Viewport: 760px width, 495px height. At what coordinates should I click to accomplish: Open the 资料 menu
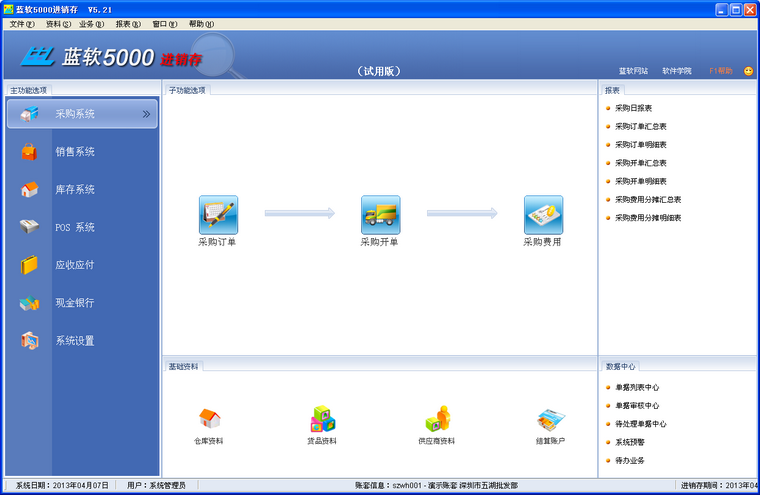(58, 24)
